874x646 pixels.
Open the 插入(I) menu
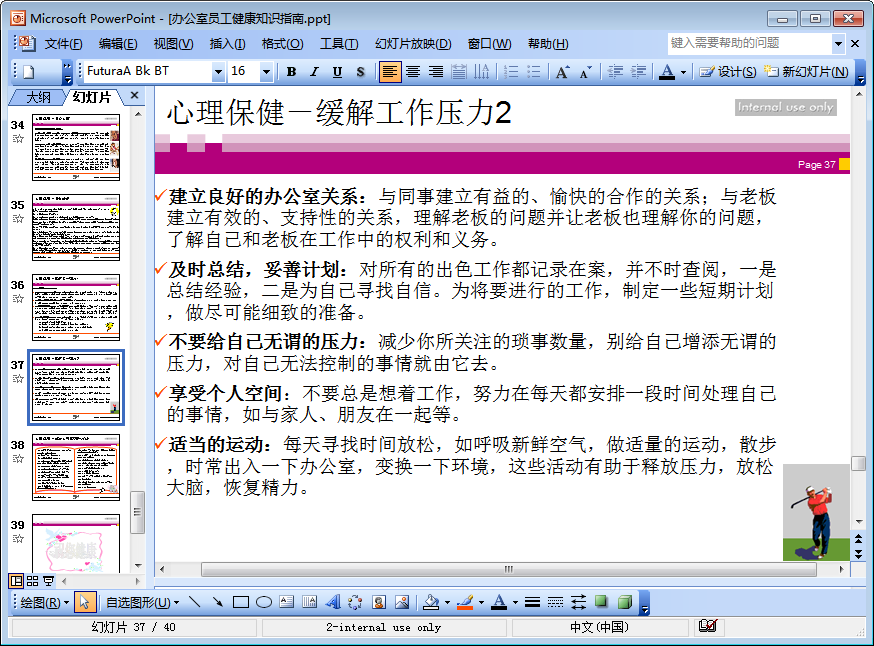[227, 43]
